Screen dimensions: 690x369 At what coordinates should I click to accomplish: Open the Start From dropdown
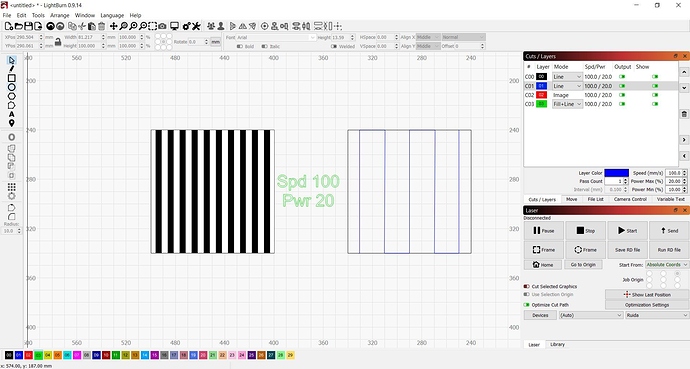[666, 265]
